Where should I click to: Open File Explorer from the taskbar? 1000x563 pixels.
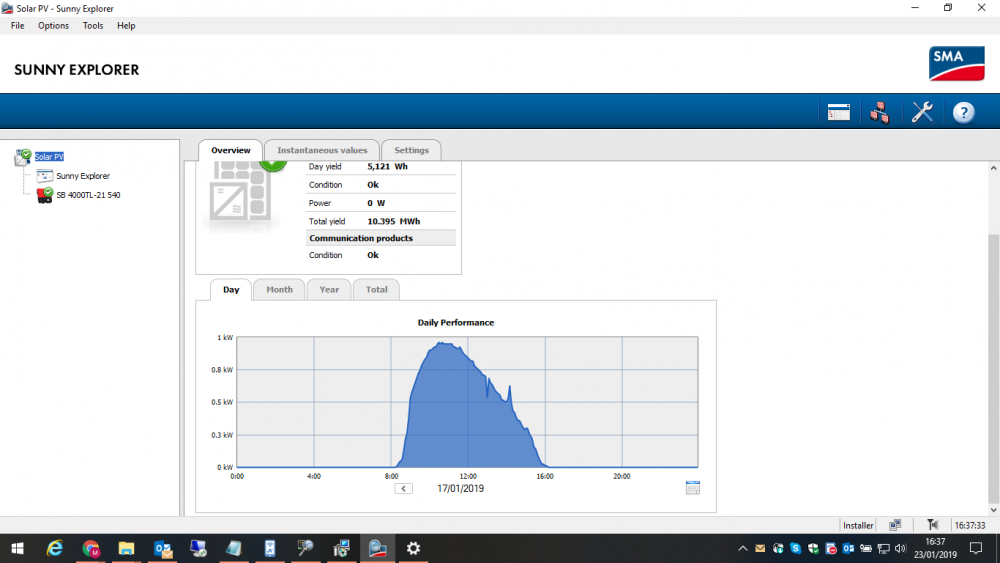point(126,548)
